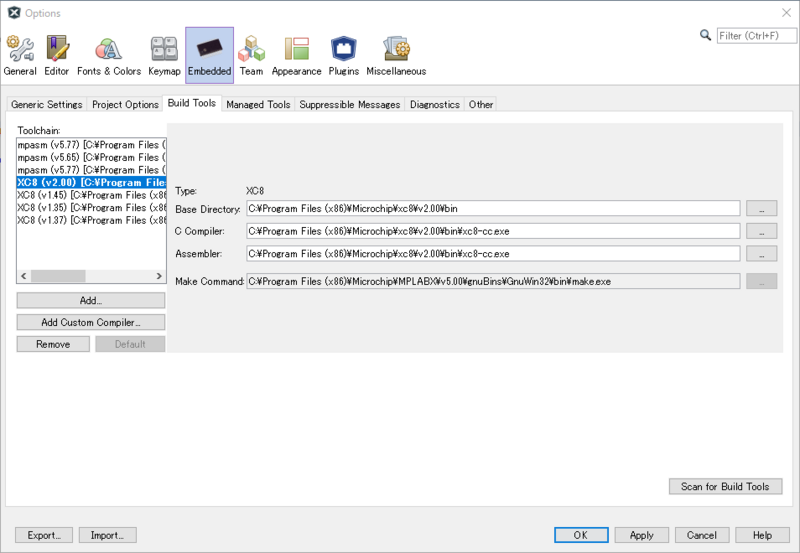Open the General options category

pyautogui.click(x=20, y=56)
